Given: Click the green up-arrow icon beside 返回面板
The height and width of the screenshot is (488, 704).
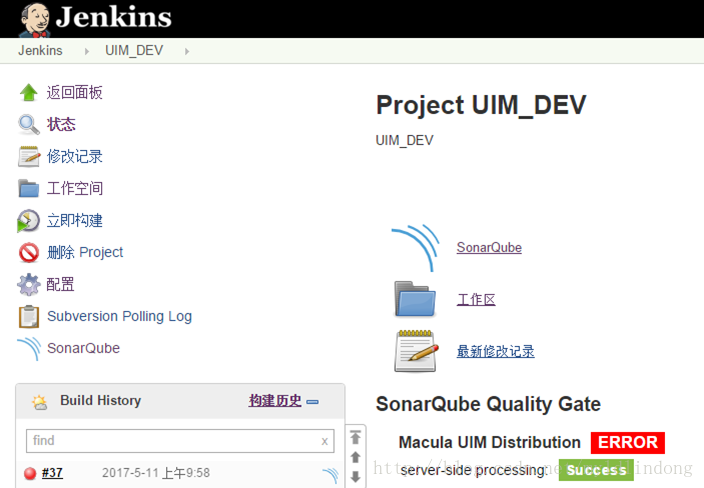Looking at the screenshot, I should (x=29, y=92).
